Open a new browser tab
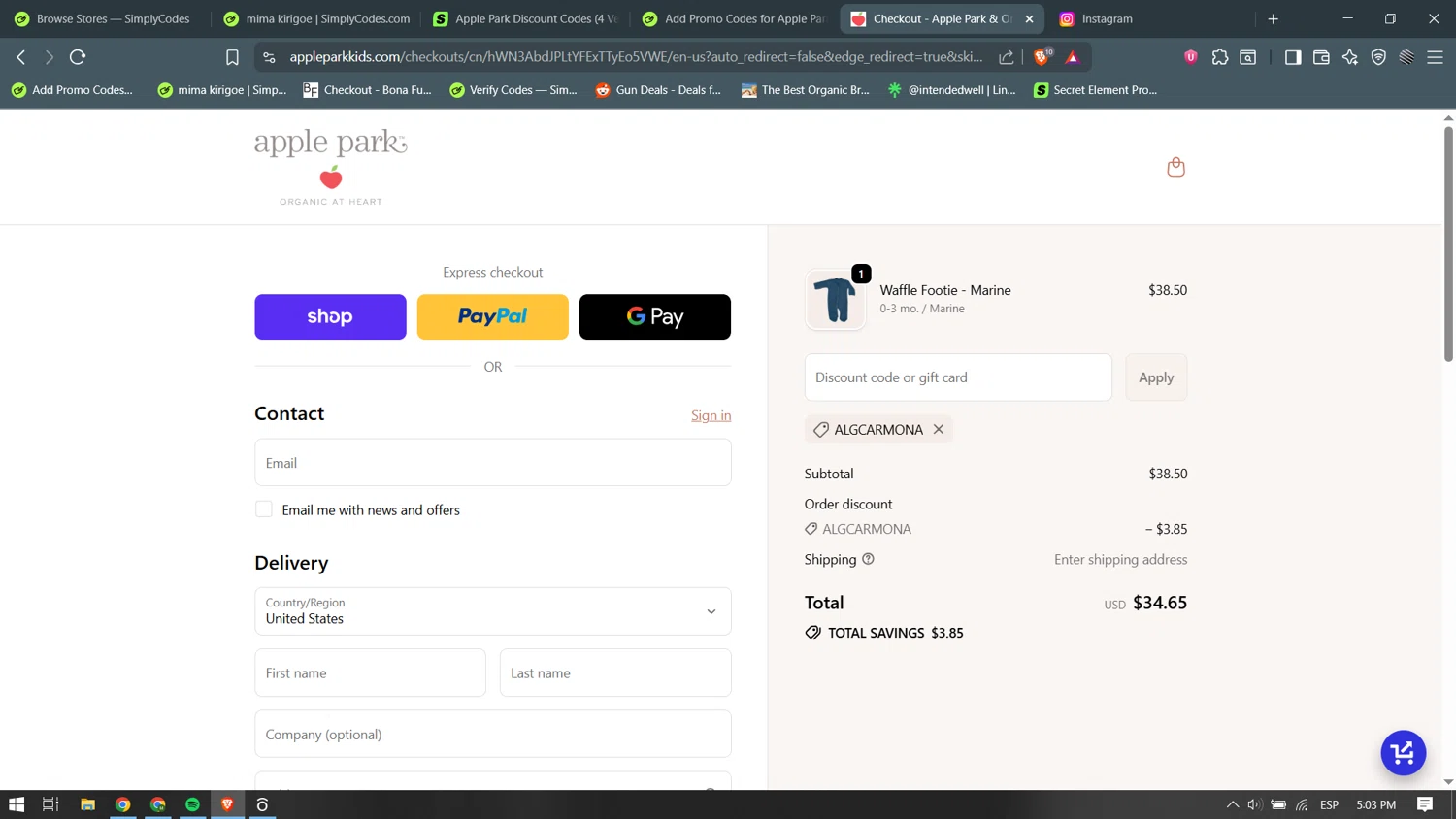 point(1273,18)
